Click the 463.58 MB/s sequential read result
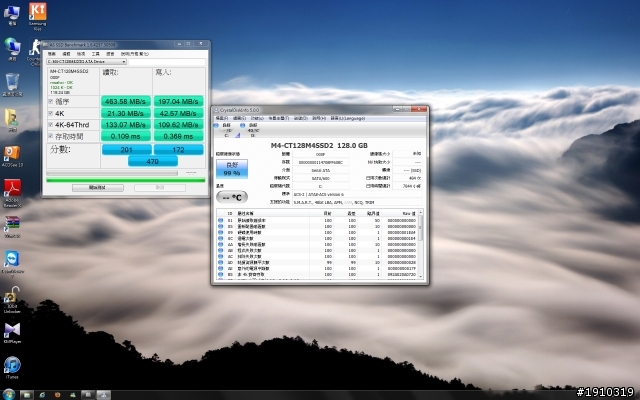Viewport: 640px width, 400px height. pos(126,101)
